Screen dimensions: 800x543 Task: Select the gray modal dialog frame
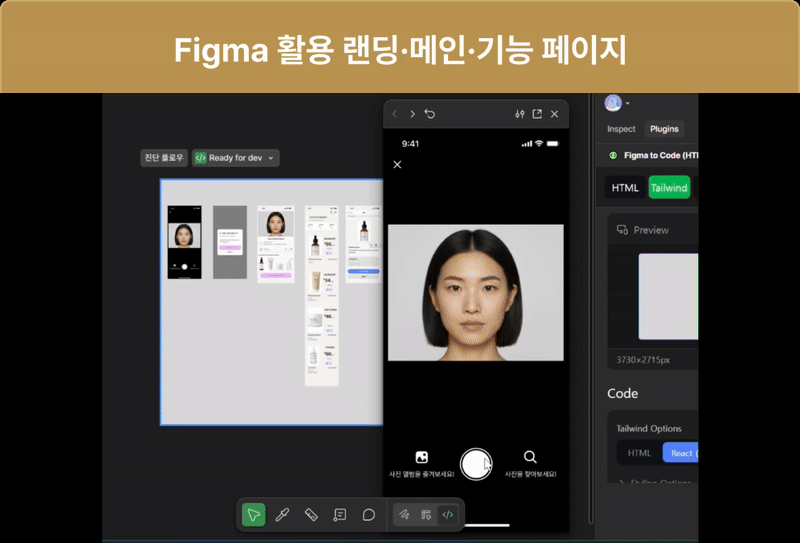(x=230, y=242)
